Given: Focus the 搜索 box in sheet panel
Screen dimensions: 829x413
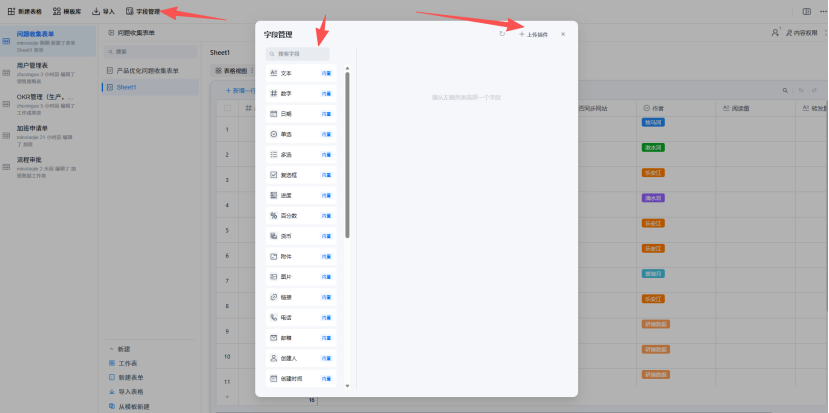Looking at the screenshot, I should pos(150,52).
